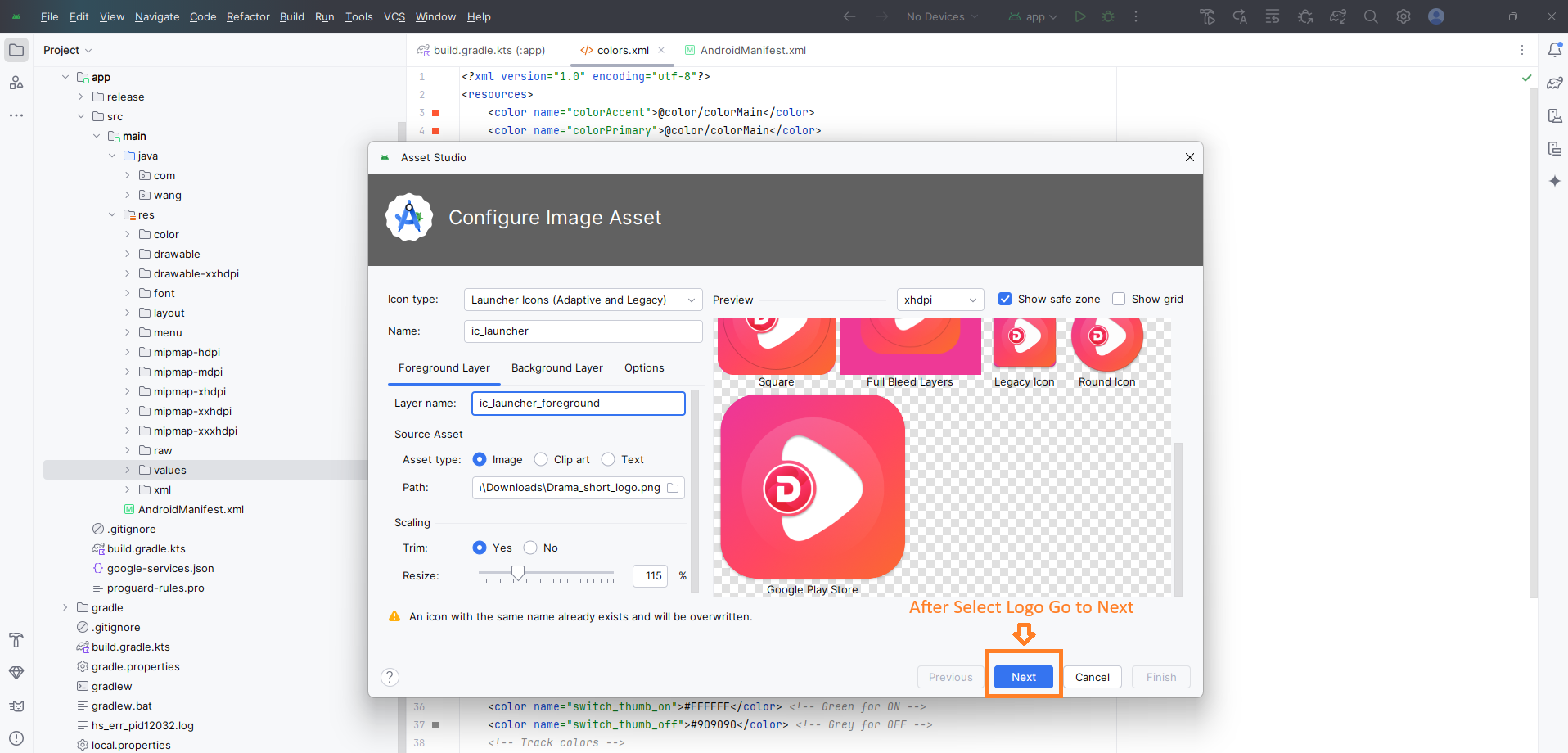
Task: Browse for image path folder icon
Action: click(673, 488)
